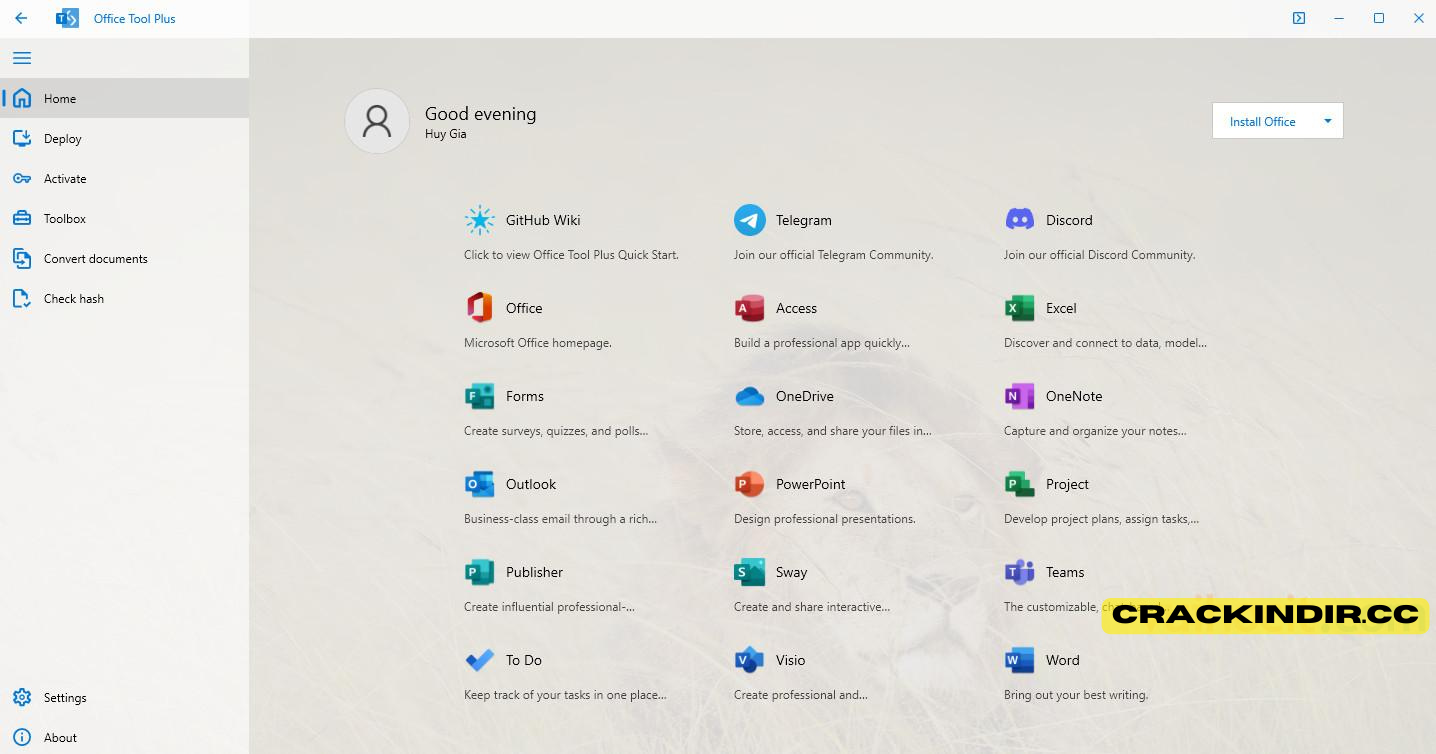The width and height of the screenshot is (1436, 754).
Task: Click the Forms app icon
Action: [x=480, y=396]
